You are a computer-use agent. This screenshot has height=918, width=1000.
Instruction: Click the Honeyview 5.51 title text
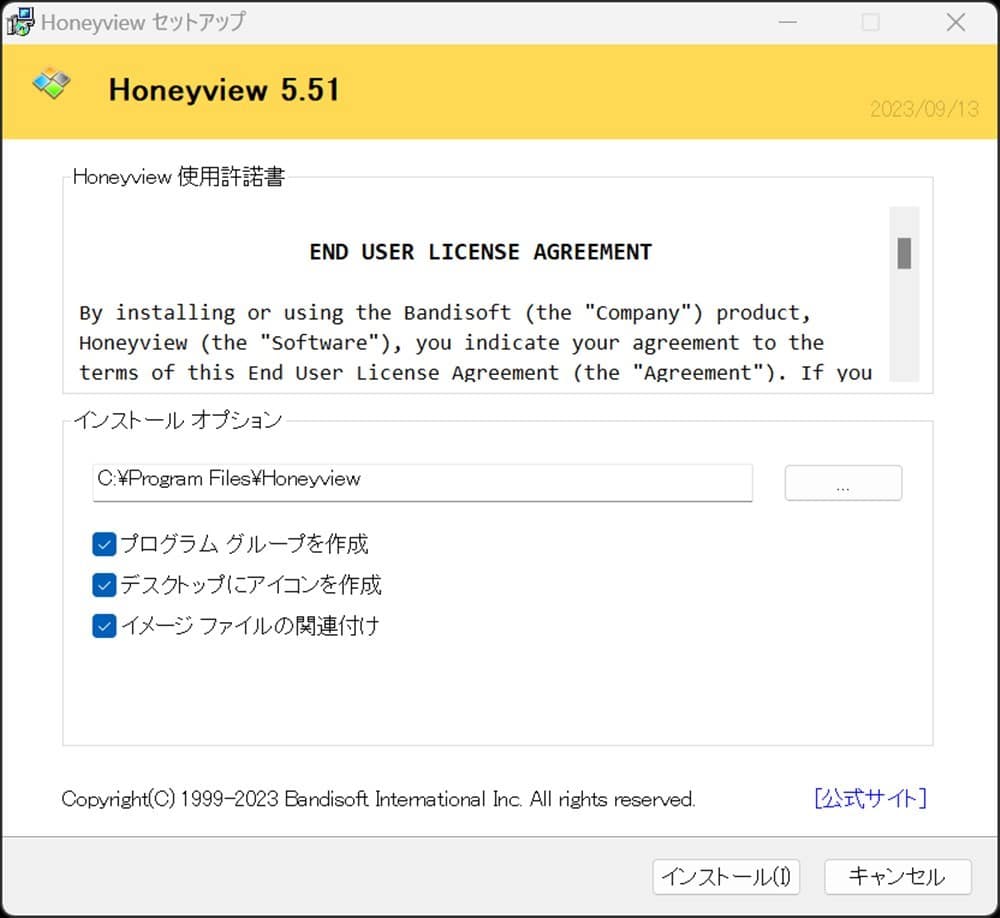[x=224, y=88]
